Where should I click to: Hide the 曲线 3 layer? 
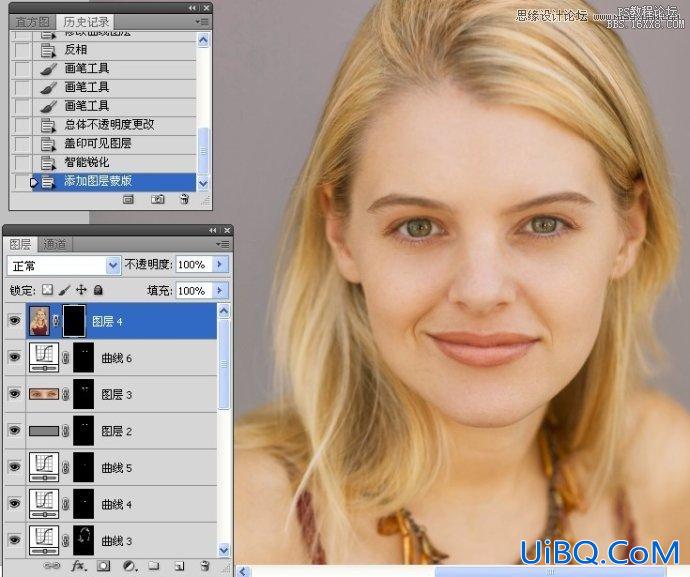pos(15,540)
